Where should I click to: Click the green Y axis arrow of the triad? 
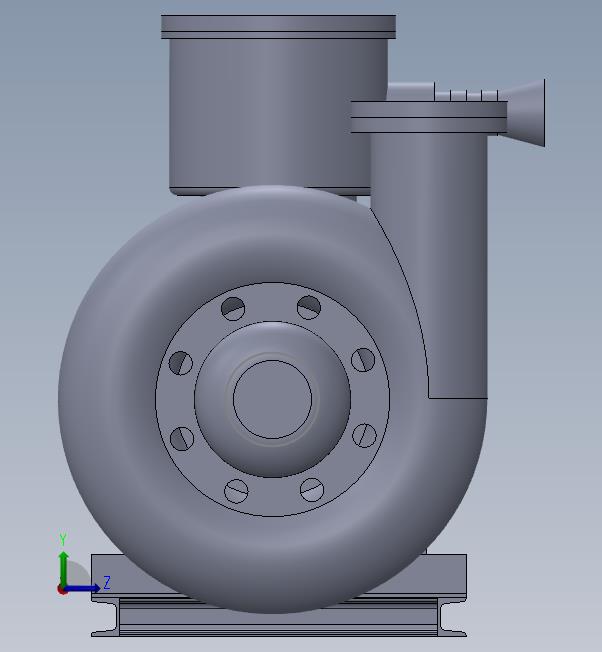[63, 568]
